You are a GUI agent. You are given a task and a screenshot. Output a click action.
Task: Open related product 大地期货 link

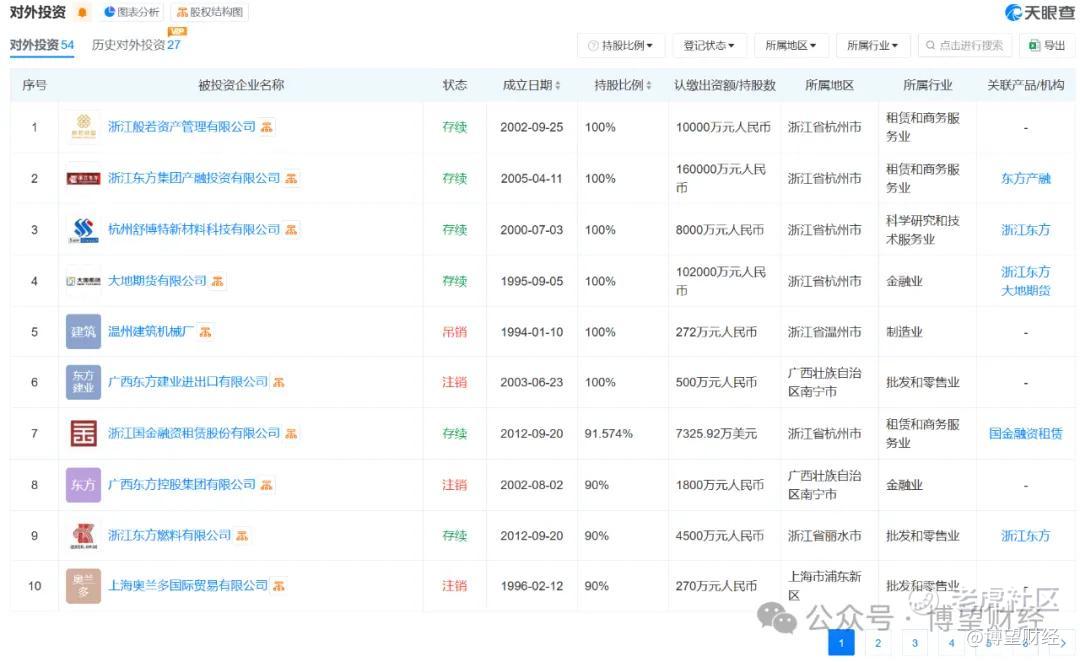1026,291
